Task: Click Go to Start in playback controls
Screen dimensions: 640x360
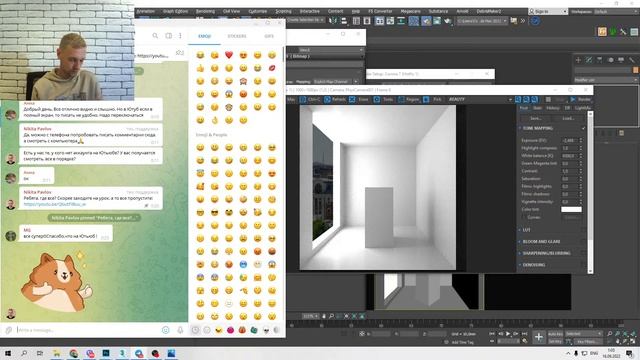Action: pos(492,334)
